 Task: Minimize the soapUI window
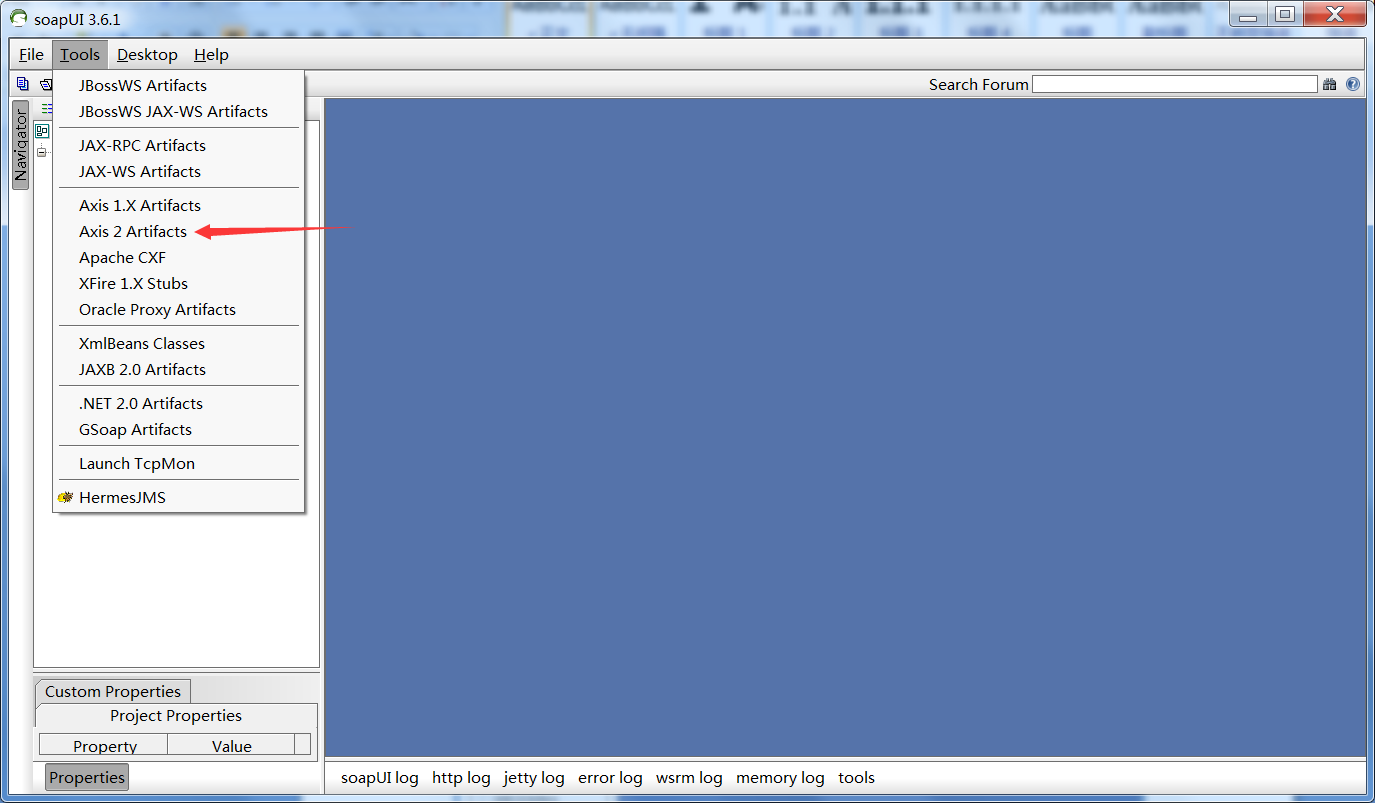pos(1247,14)
